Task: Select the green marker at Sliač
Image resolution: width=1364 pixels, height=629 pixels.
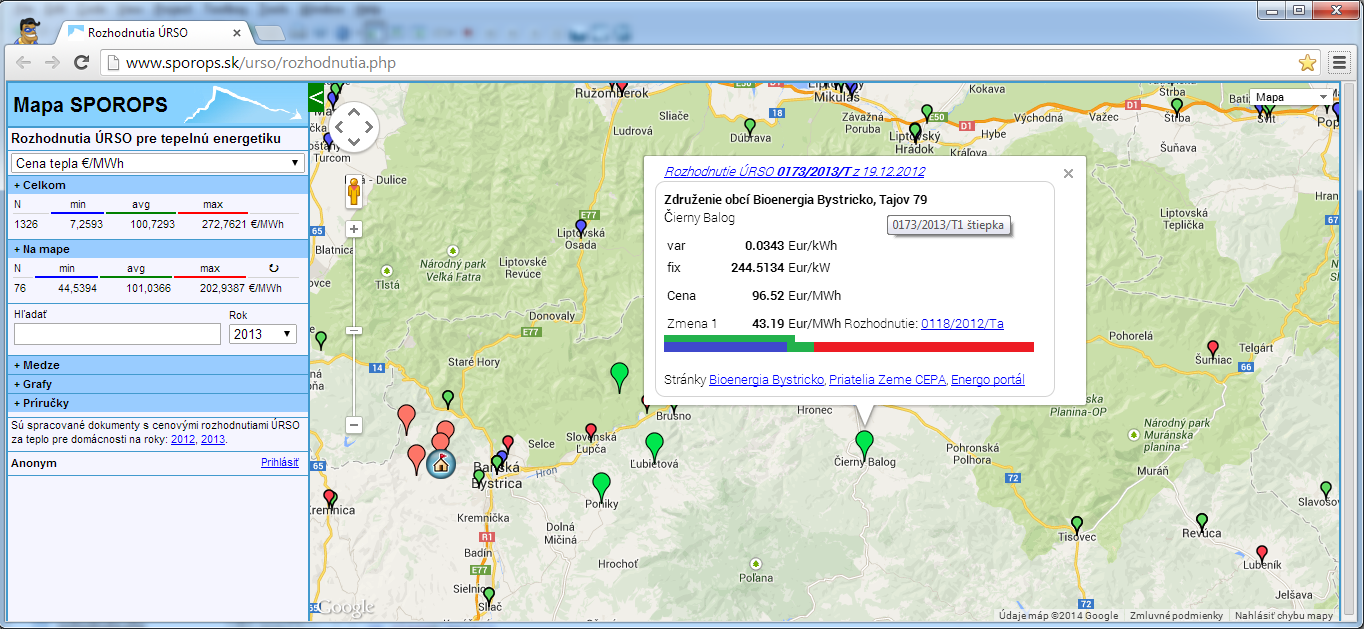Action: click(489, 595)
